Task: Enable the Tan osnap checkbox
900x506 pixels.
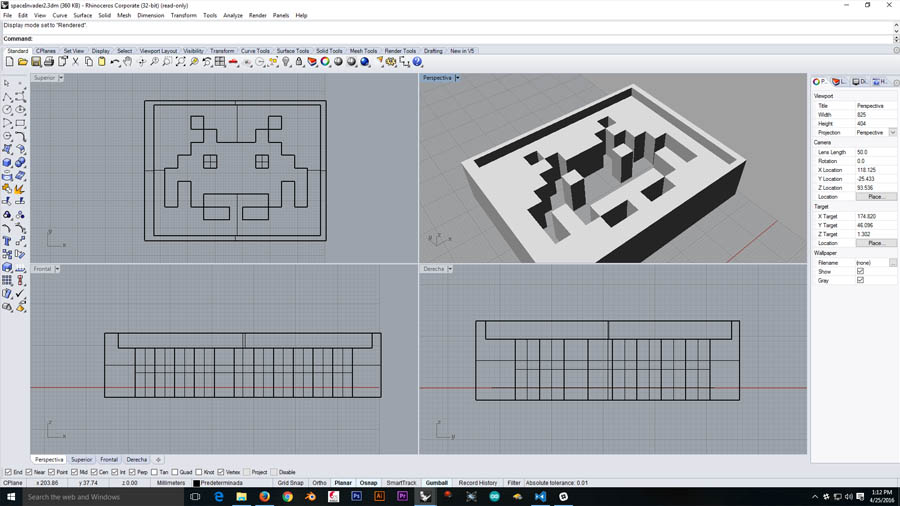Action: [x=154, y=472]
